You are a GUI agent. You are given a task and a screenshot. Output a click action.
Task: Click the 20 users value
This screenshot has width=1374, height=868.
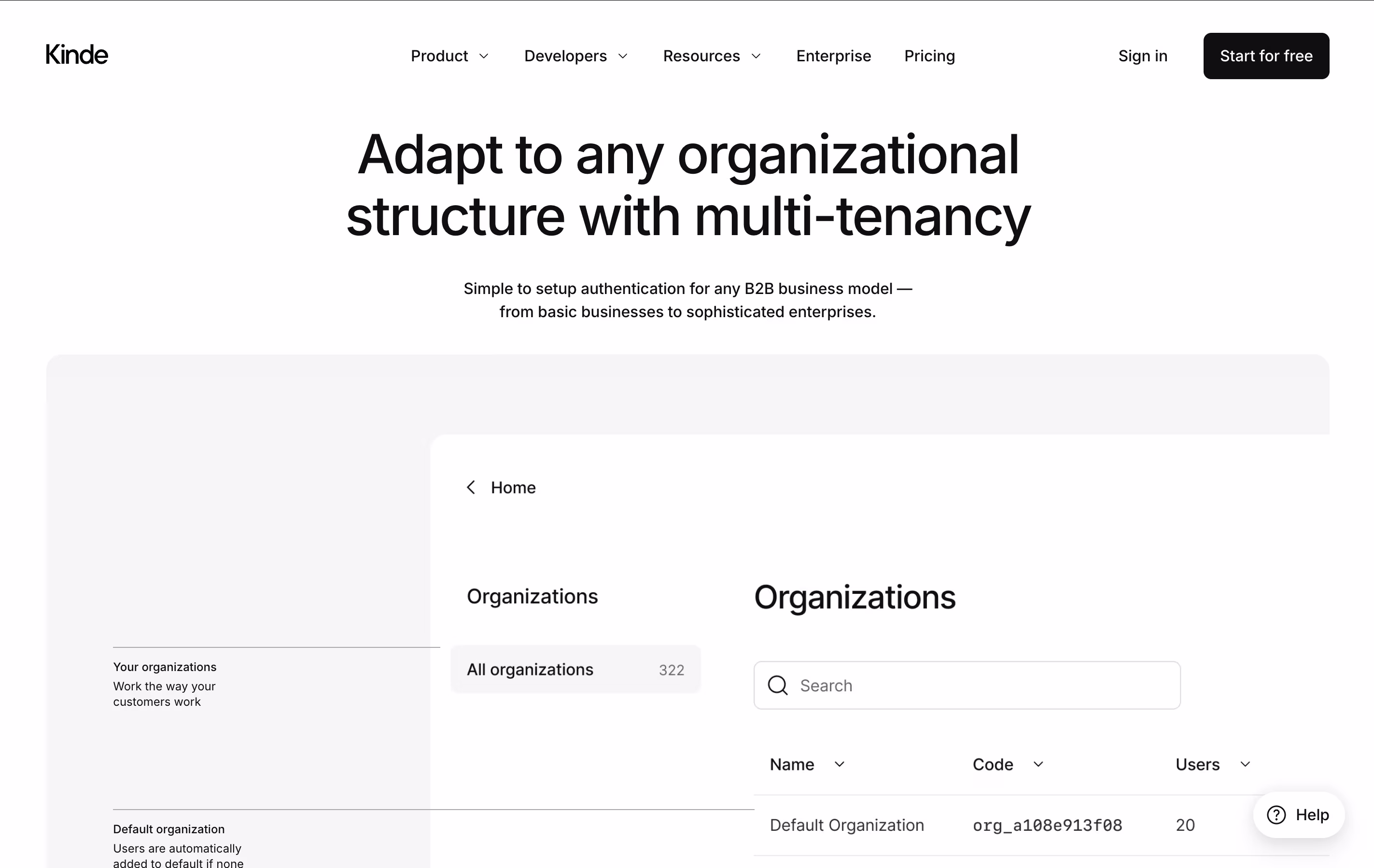click(x=1185, y=825)
